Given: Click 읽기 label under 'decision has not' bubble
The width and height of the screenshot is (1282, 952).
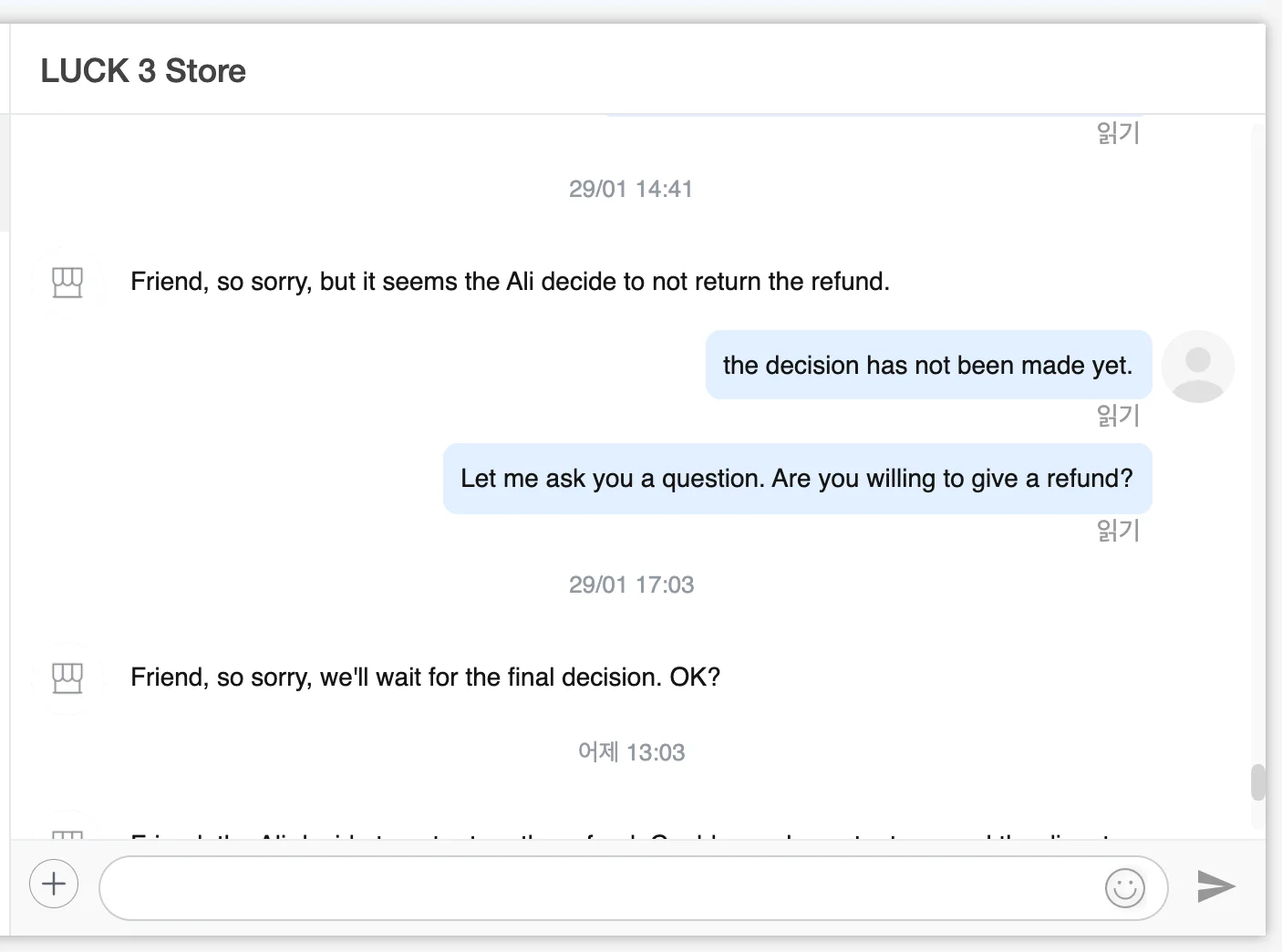Looking at the screenshot, I should [1118, 416].
